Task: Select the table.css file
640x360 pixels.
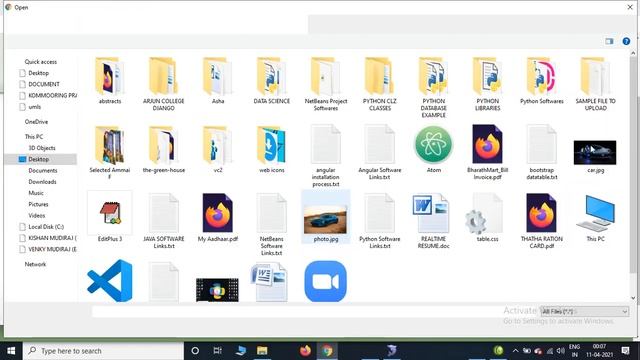Action: pyautogui.click(x=487, y=218)
